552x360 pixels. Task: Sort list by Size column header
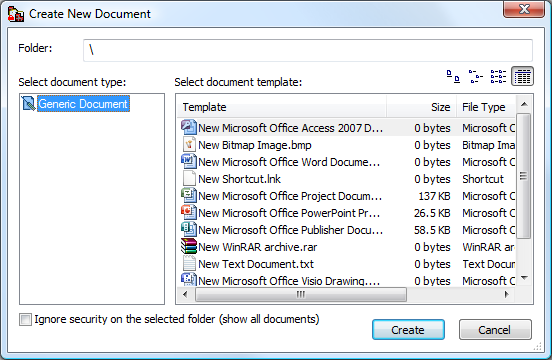tap(422, 107)
